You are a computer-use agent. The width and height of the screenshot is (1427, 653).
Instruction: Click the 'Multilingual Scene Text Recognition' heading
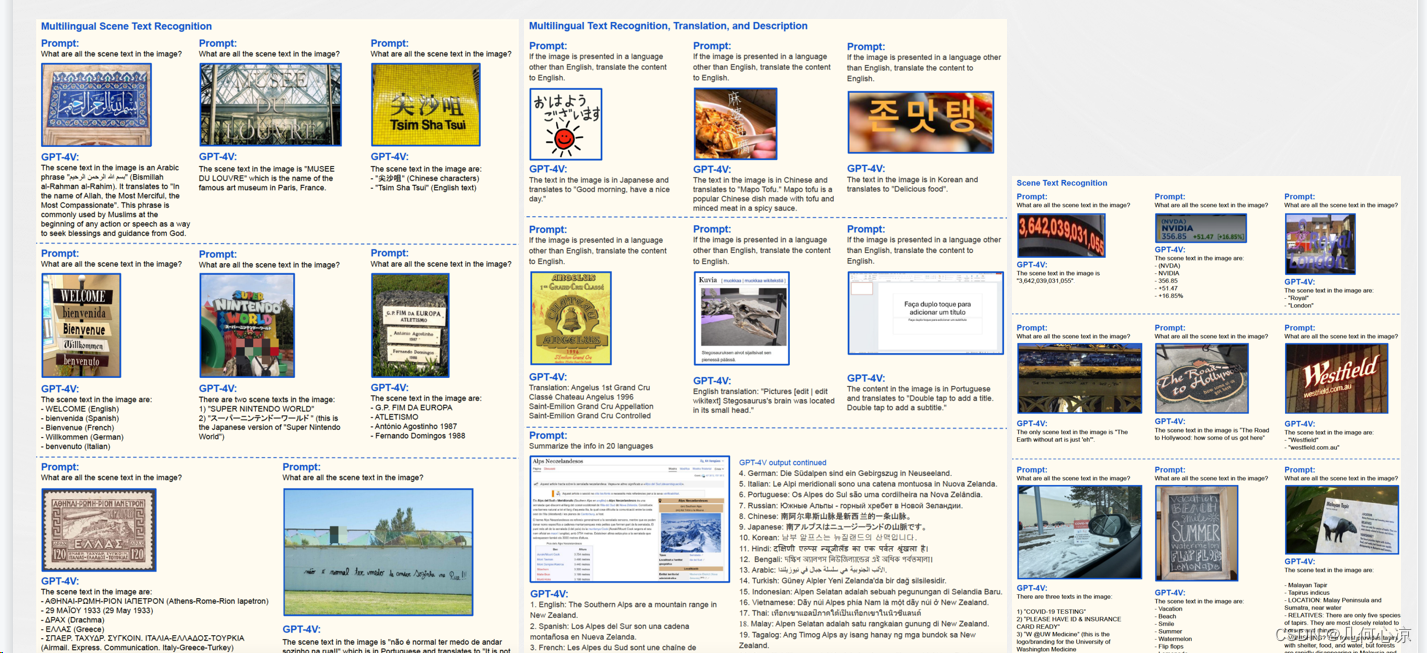126,26
